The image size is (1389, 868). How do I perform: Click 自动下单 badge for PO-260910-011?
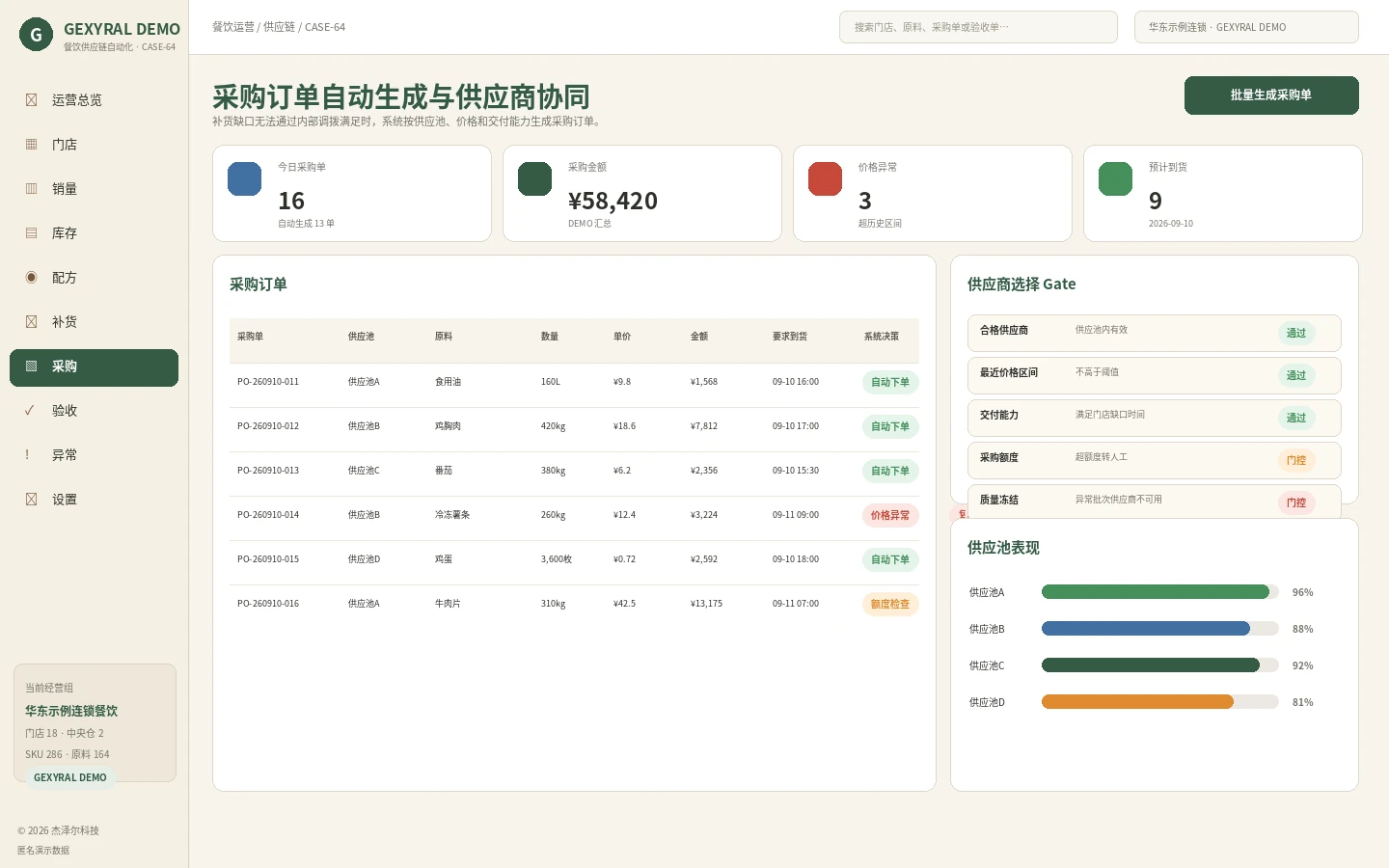[x=890, y=383]
